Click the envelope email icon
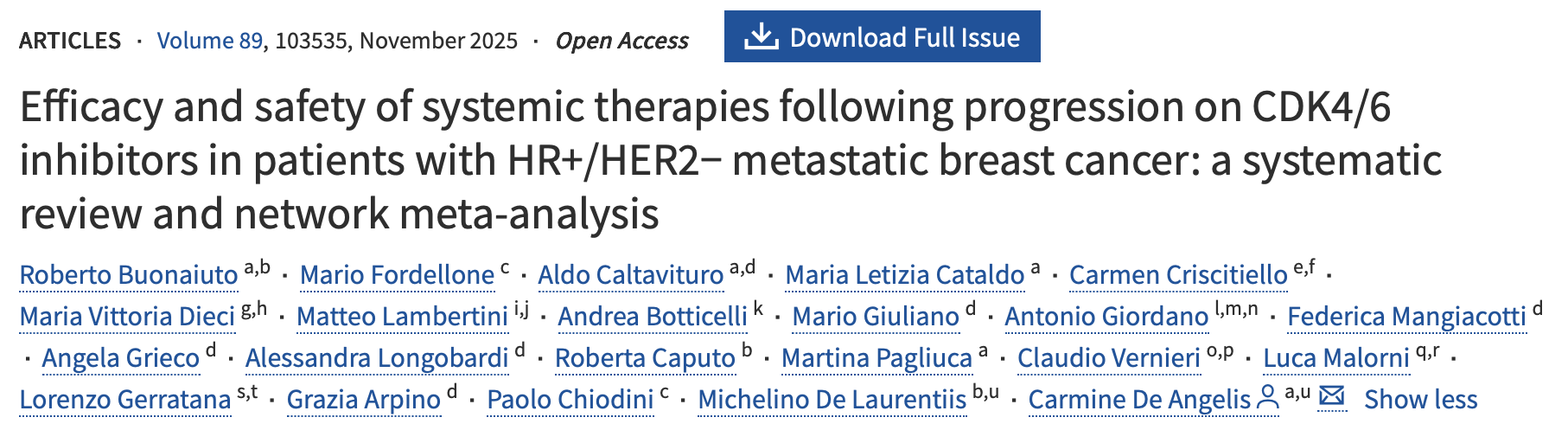 click(x=1332, y=397)
